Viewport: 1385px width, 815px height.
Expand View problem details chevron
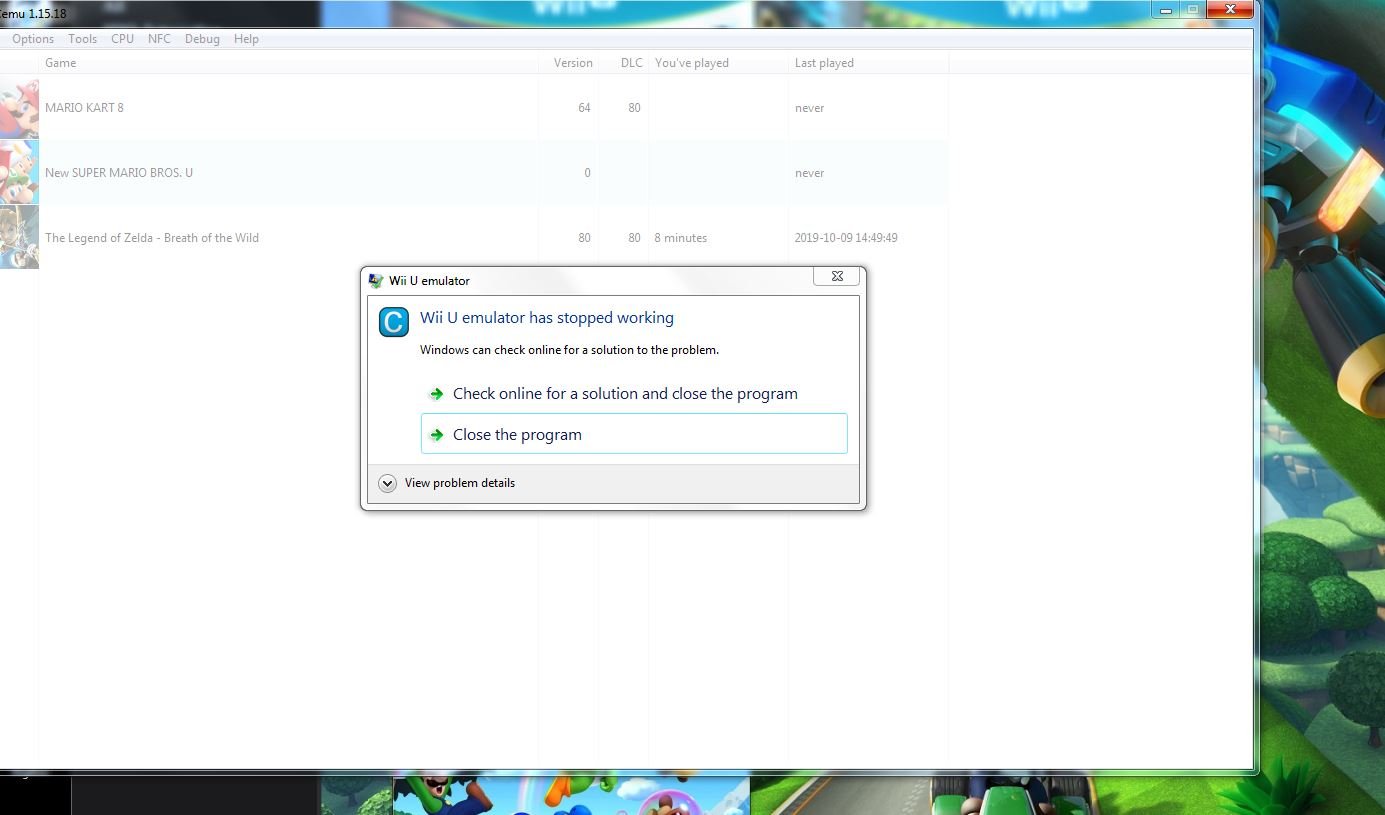(388, 483)
